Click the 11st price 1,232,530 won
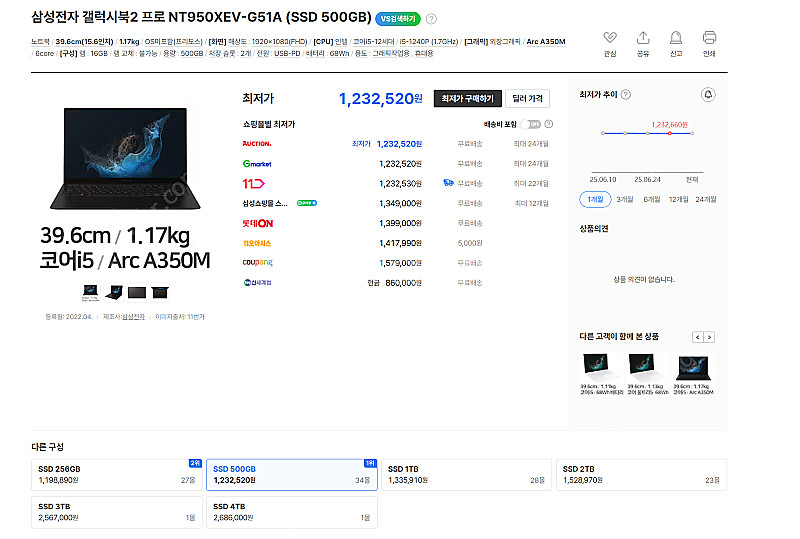Image resolution: width=800 pixels, height=539 pixels. 400,183
